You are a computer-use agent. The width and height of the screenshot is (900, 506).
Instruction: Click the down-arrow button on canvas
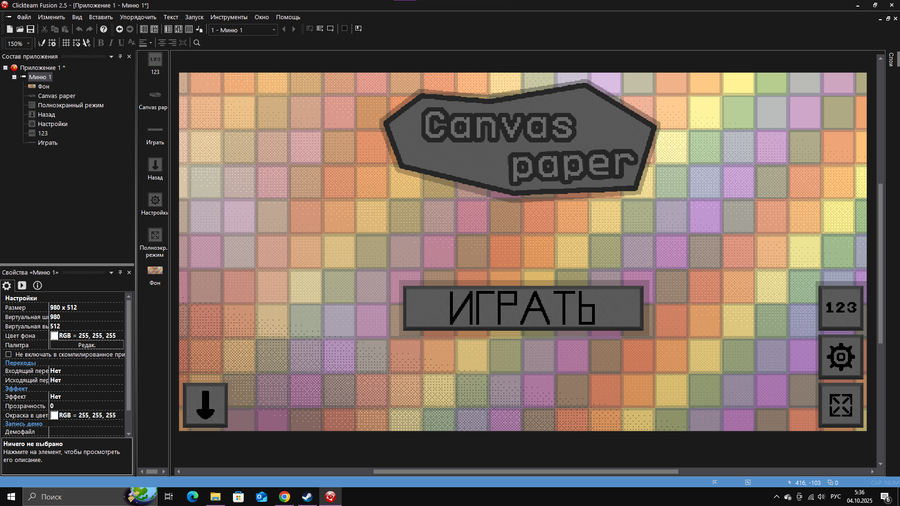pyautogui.click(x=205, y=406)
